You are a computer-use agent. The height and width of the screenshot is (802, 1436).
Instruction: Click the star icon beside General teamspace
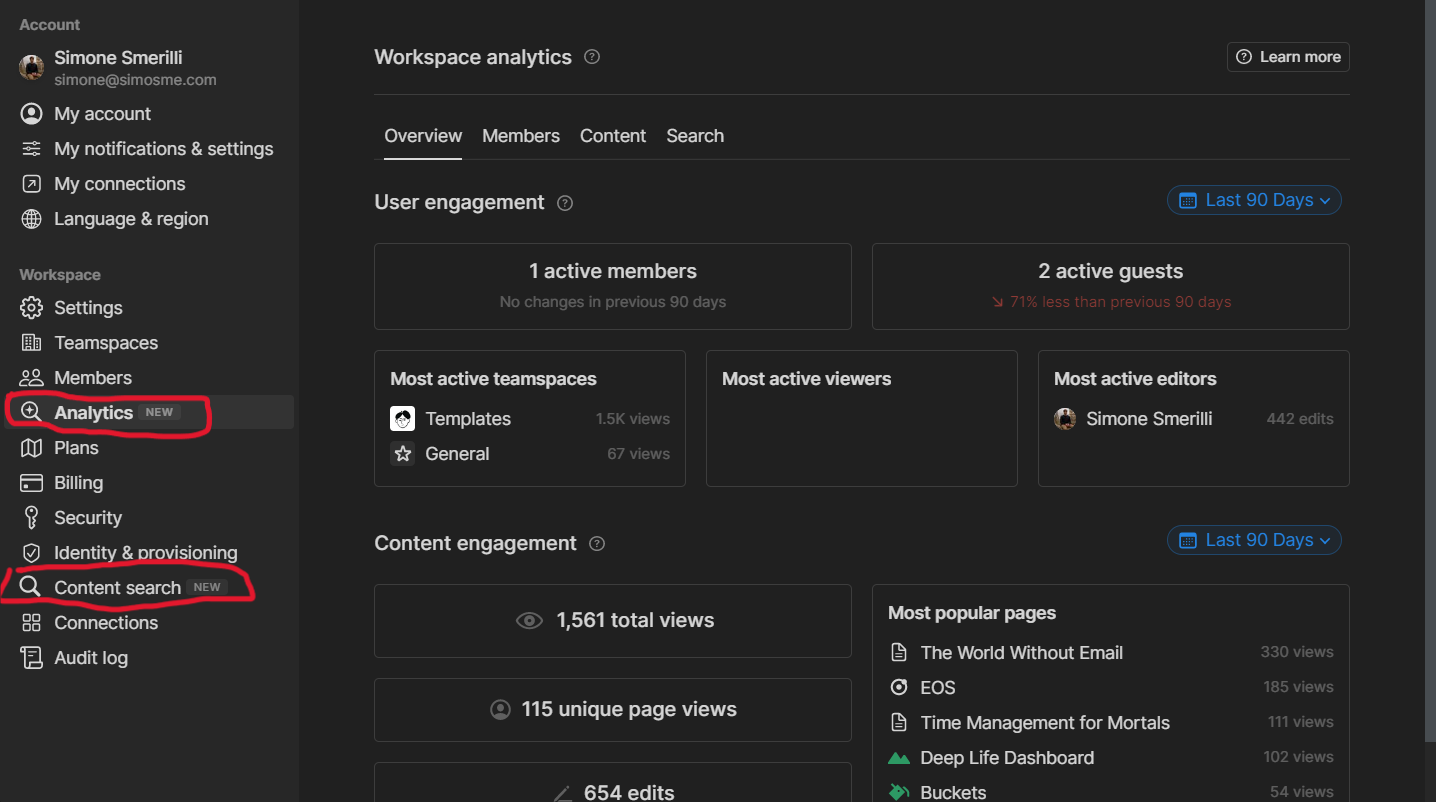click(402, 453)
